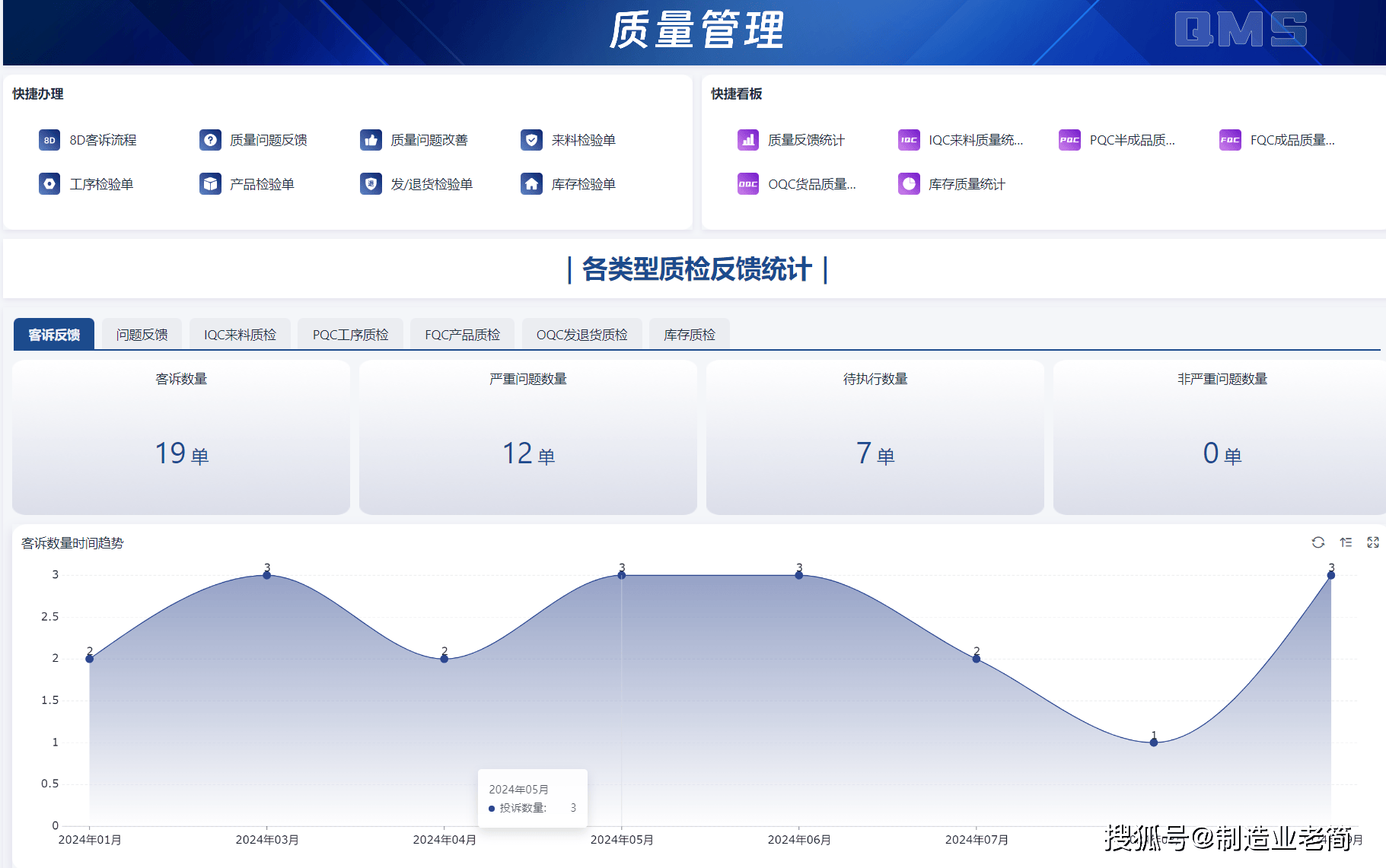This screenshot has height=868, width=1386.
Task: Toggle the data view icon on the chart
Action: 1346,542
